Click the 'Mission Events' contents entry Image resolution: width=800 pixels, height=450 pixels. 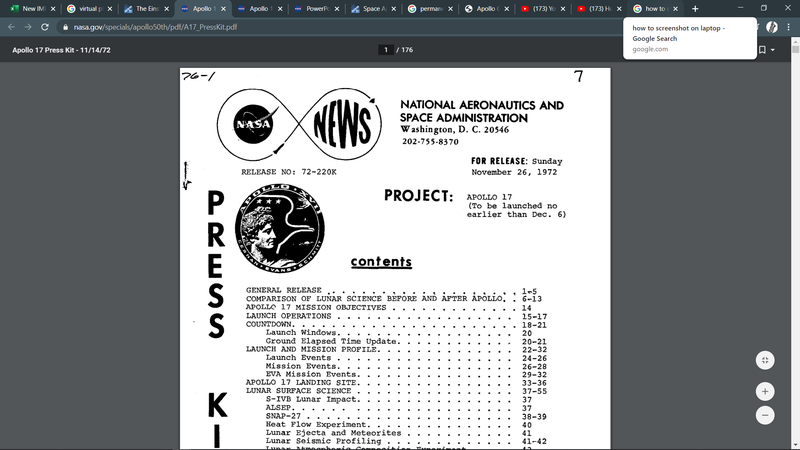pos(406,366)
